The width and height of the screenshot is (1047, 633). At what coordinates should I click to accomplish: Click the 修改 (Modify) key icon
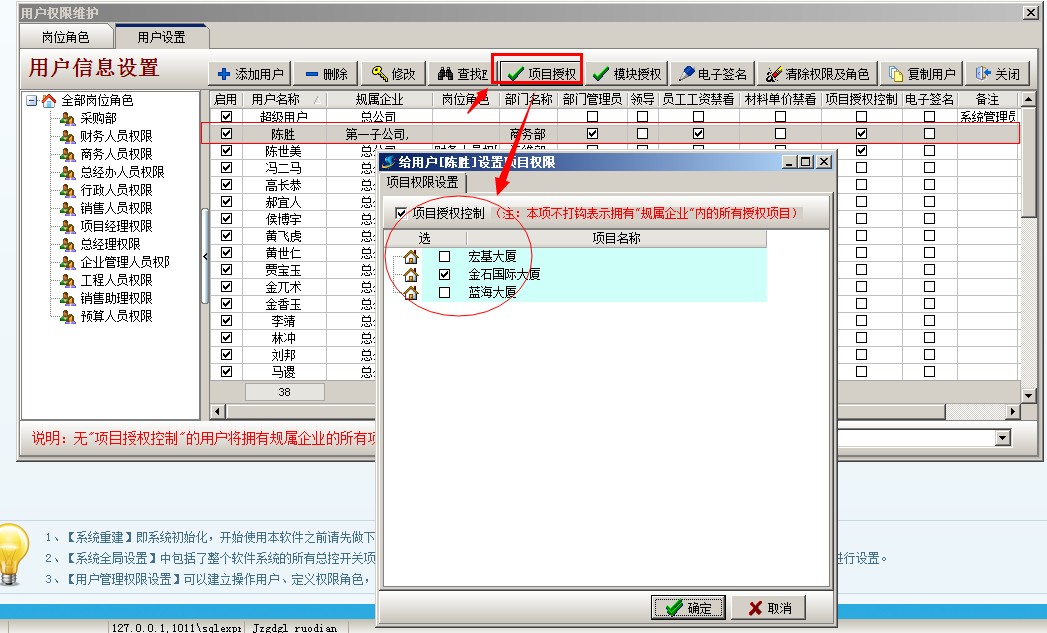(380, 74)
